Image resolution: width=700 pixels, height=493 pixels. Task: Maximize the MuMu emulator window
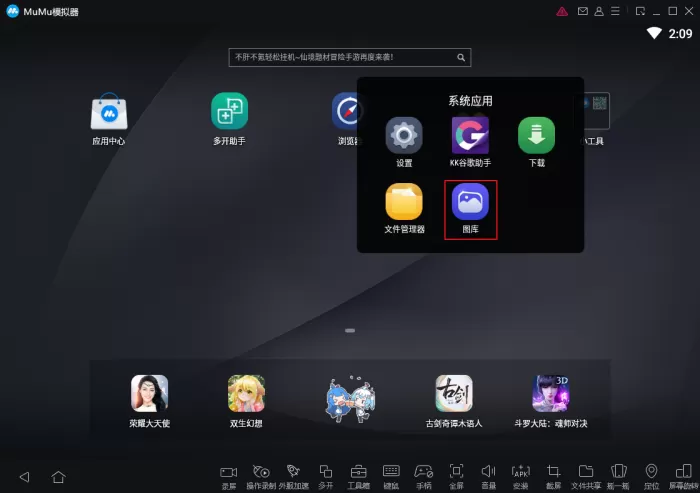(x=672, y=11)
